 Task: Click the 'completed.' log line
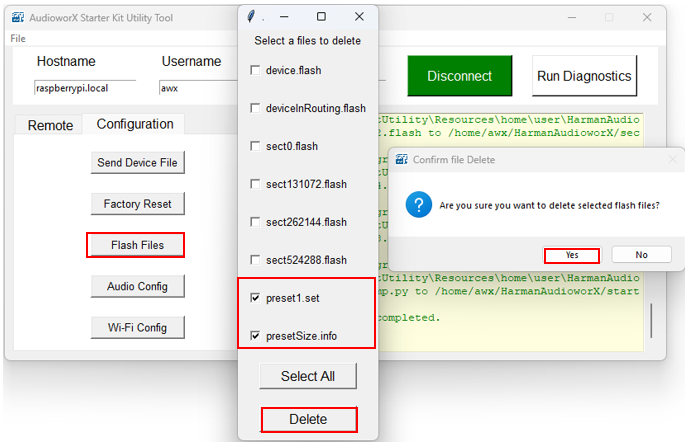point(408,318)
